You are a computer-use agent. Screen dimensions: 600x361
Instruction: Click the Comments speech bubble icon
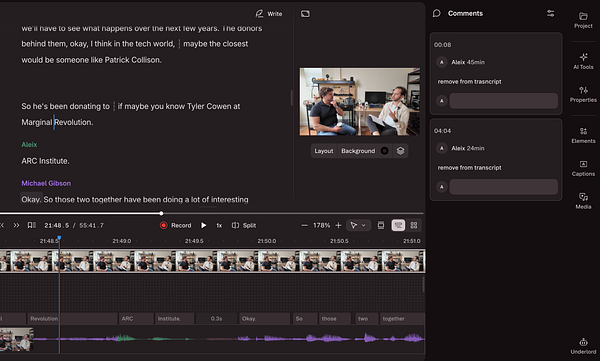[x=436, y=13]
